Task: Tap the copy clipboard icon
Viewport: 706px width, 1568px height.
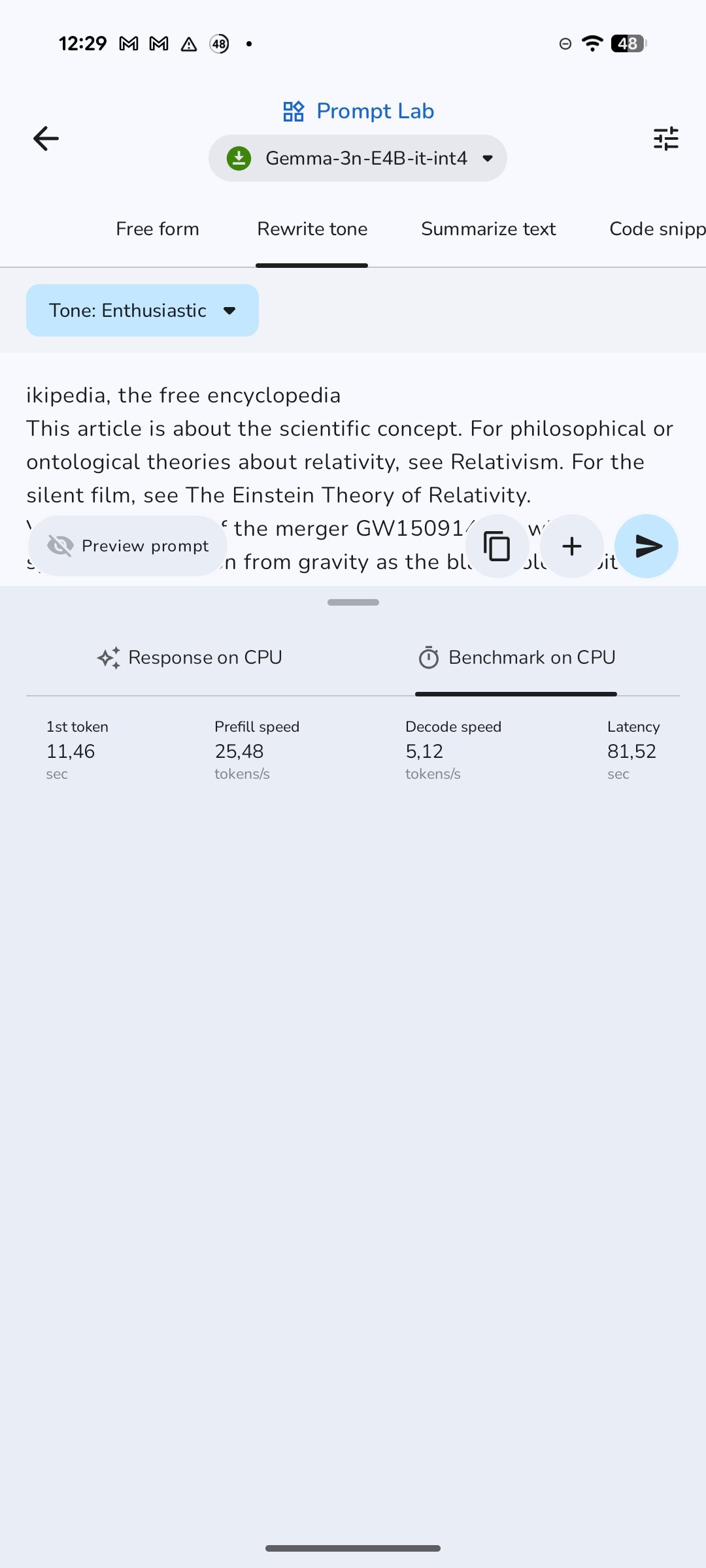Action: point(497,546)
